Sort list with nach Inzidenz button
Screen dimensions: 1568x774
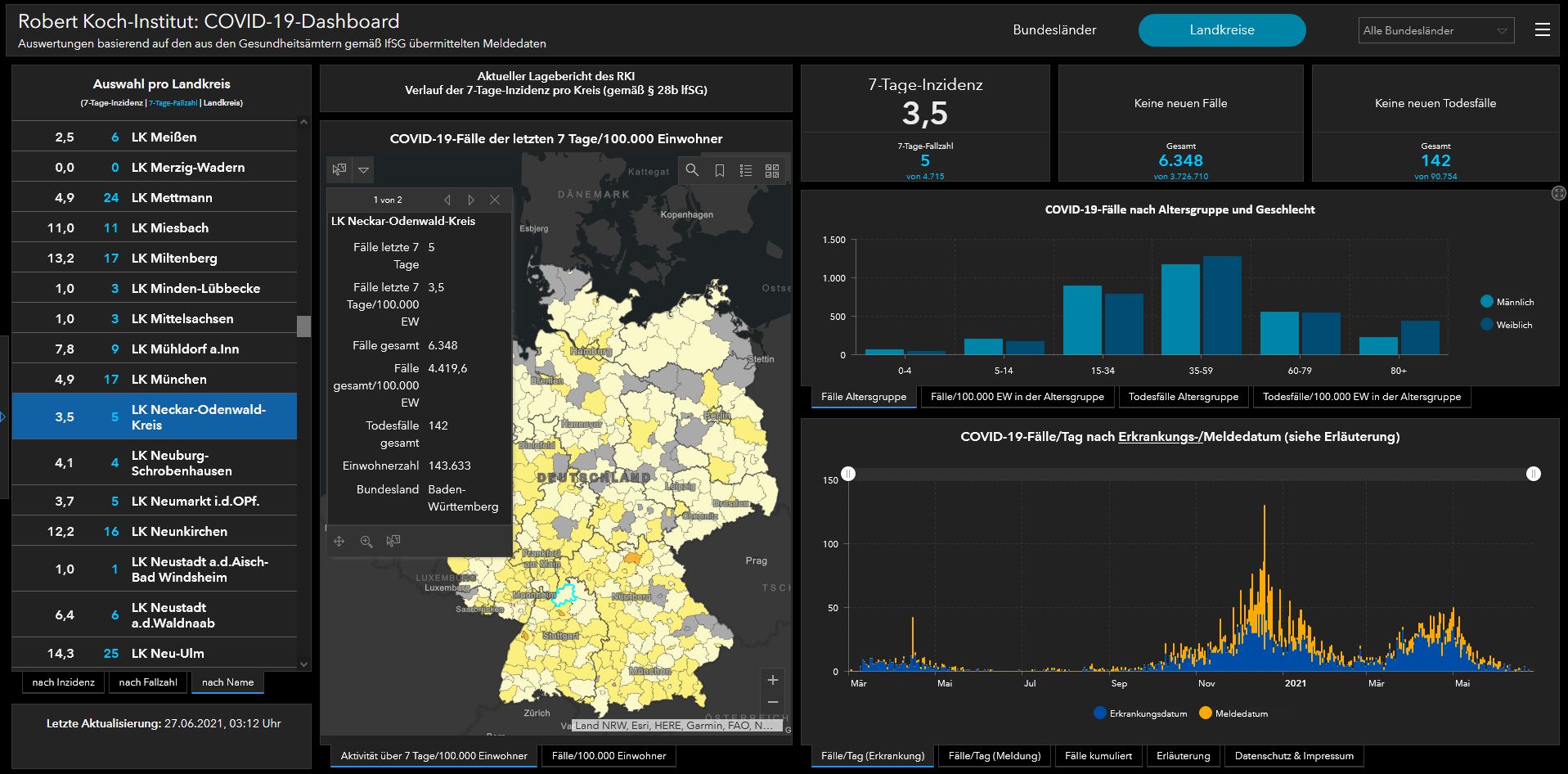click(64, 682)
